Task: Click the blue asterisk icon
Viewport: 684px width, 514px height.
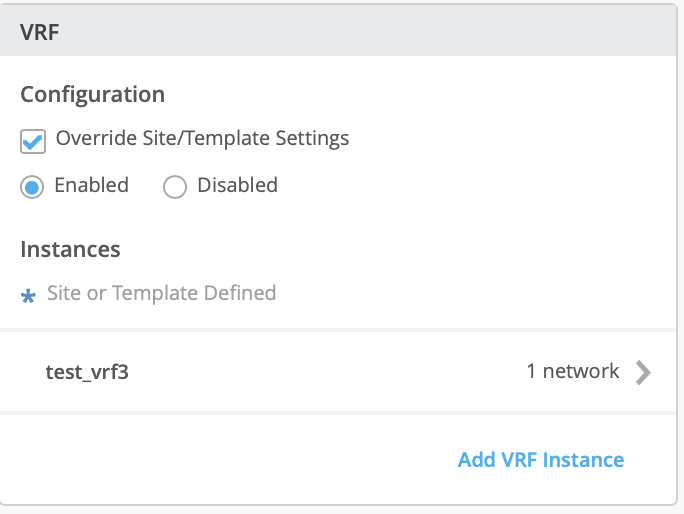Action: tap(28, 296)
